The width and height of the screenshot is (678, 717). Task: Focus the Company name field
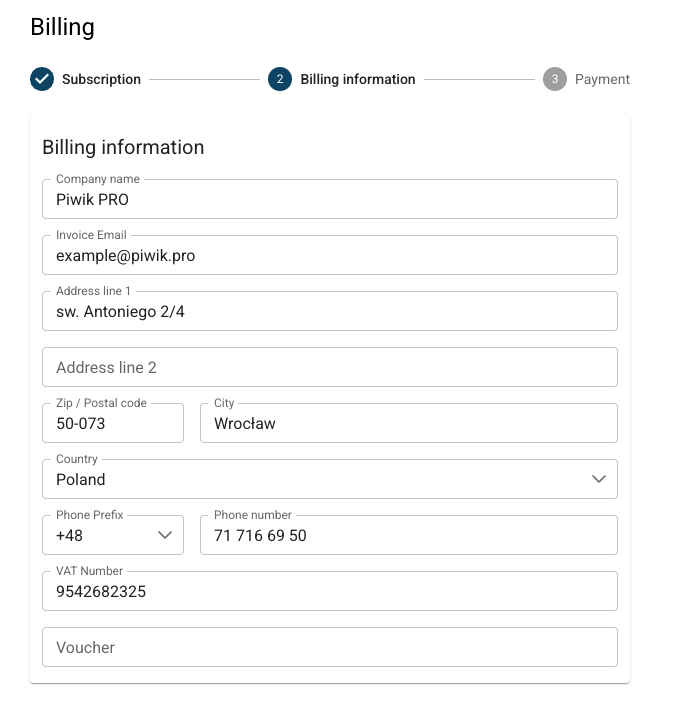pos(329,199)
